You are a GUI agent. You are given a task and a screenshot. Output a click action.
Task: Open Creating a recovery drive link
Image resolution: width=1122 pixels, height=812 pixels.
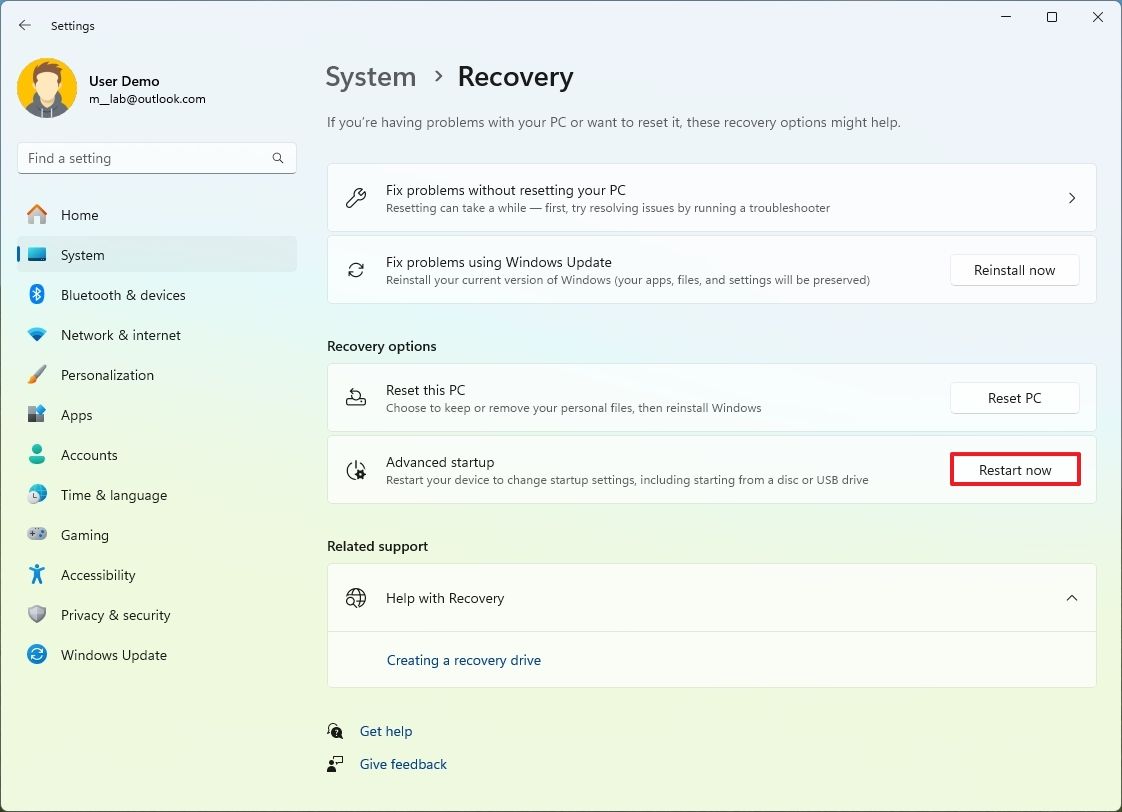pos(463,660)
